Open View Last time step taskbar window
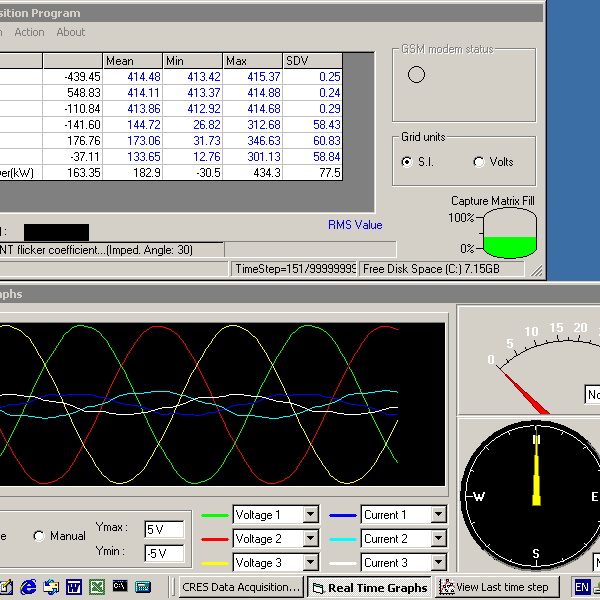Viewport: 600px width, 600px height. 501,587
